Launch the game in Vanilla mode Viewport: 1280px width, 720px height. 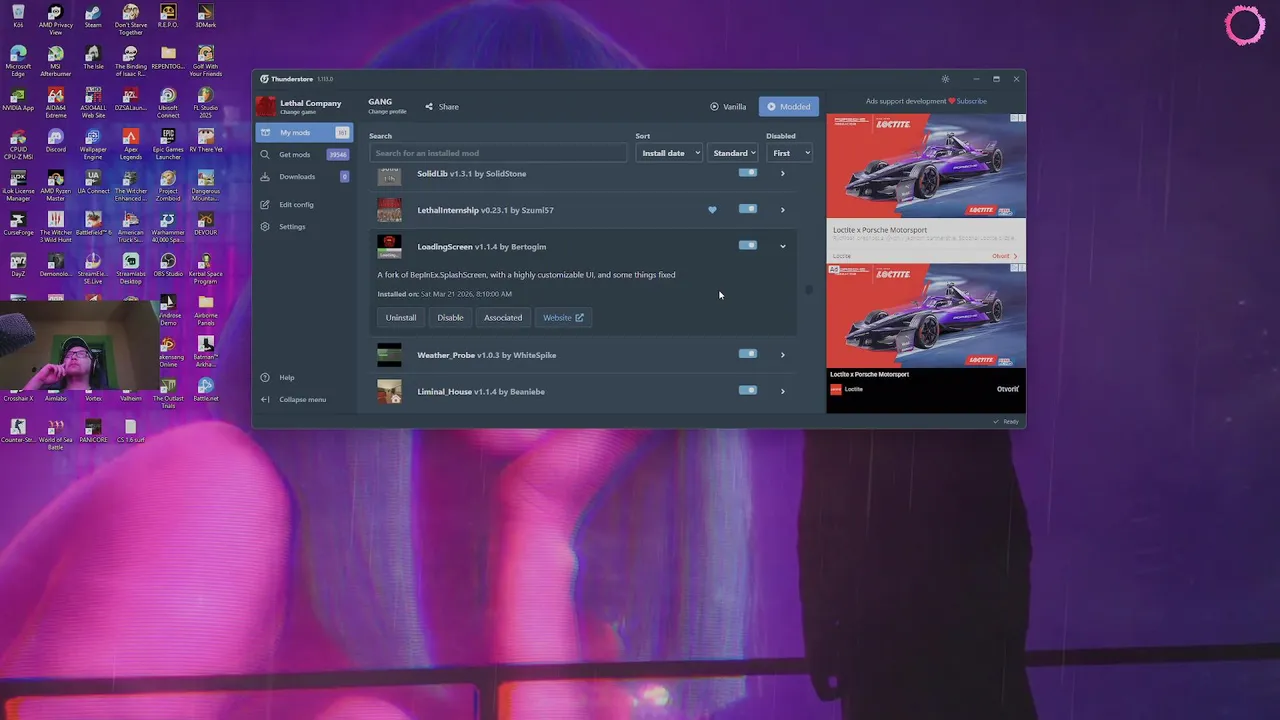tap(728, 106)
